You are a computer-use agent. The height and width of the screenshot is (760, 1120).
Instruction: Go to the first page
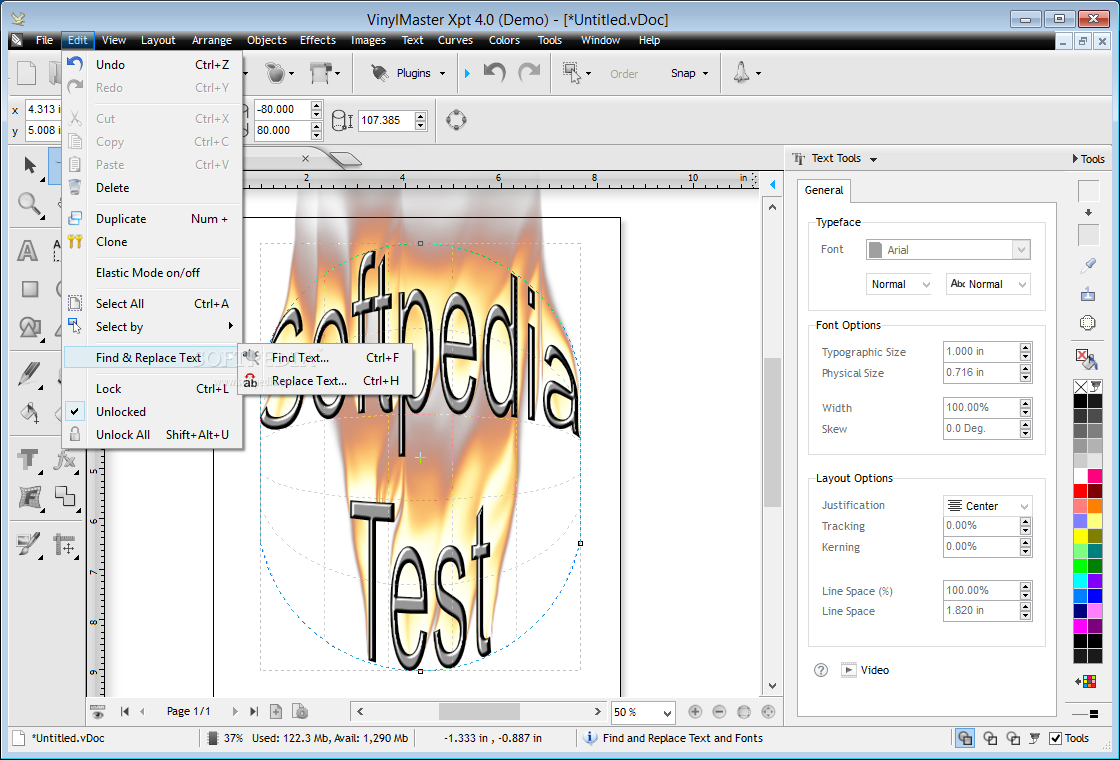coord(125,711)
